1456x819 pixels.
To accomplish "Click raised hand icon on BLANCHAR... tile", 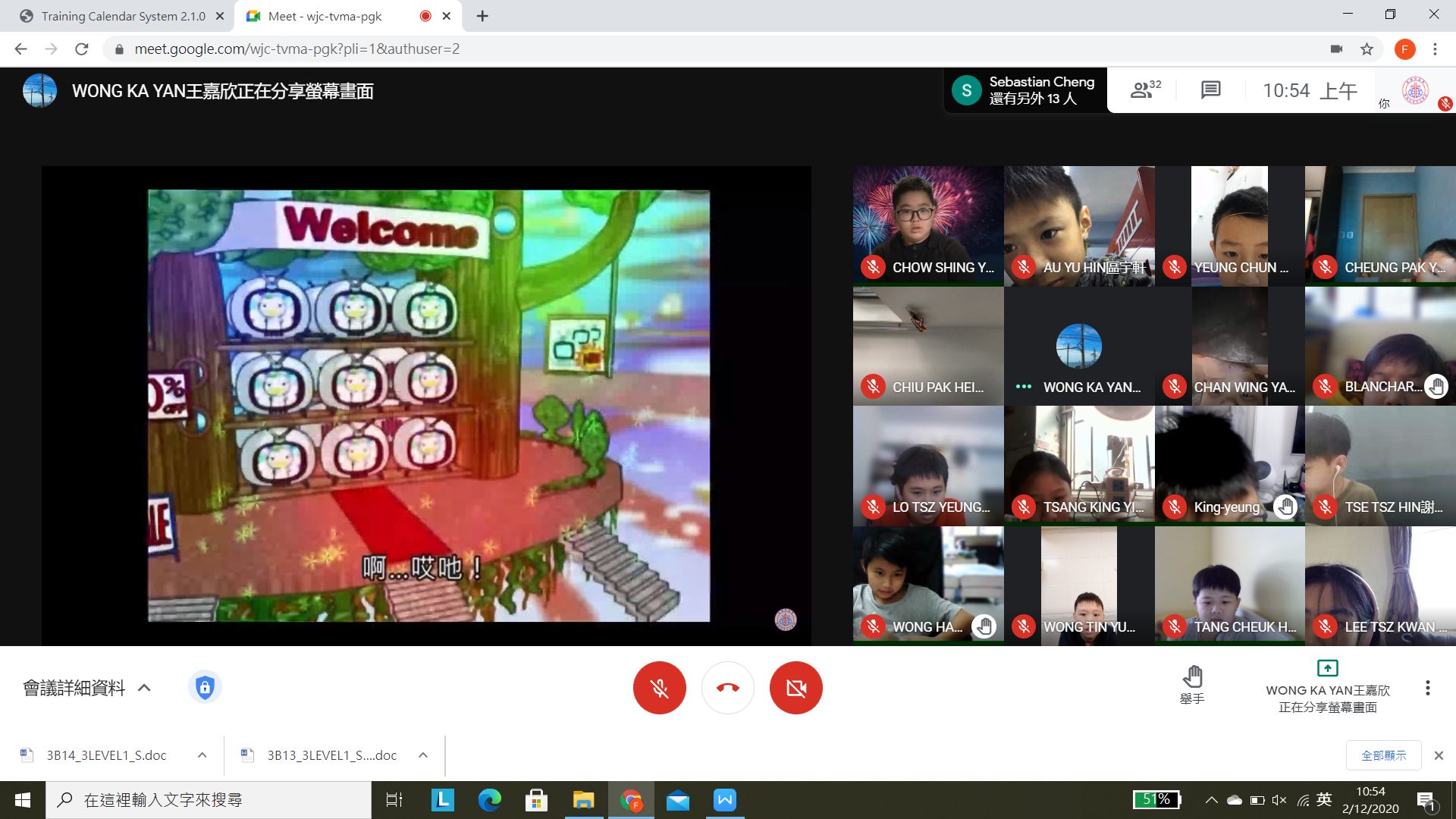I will pos(1436,387).
